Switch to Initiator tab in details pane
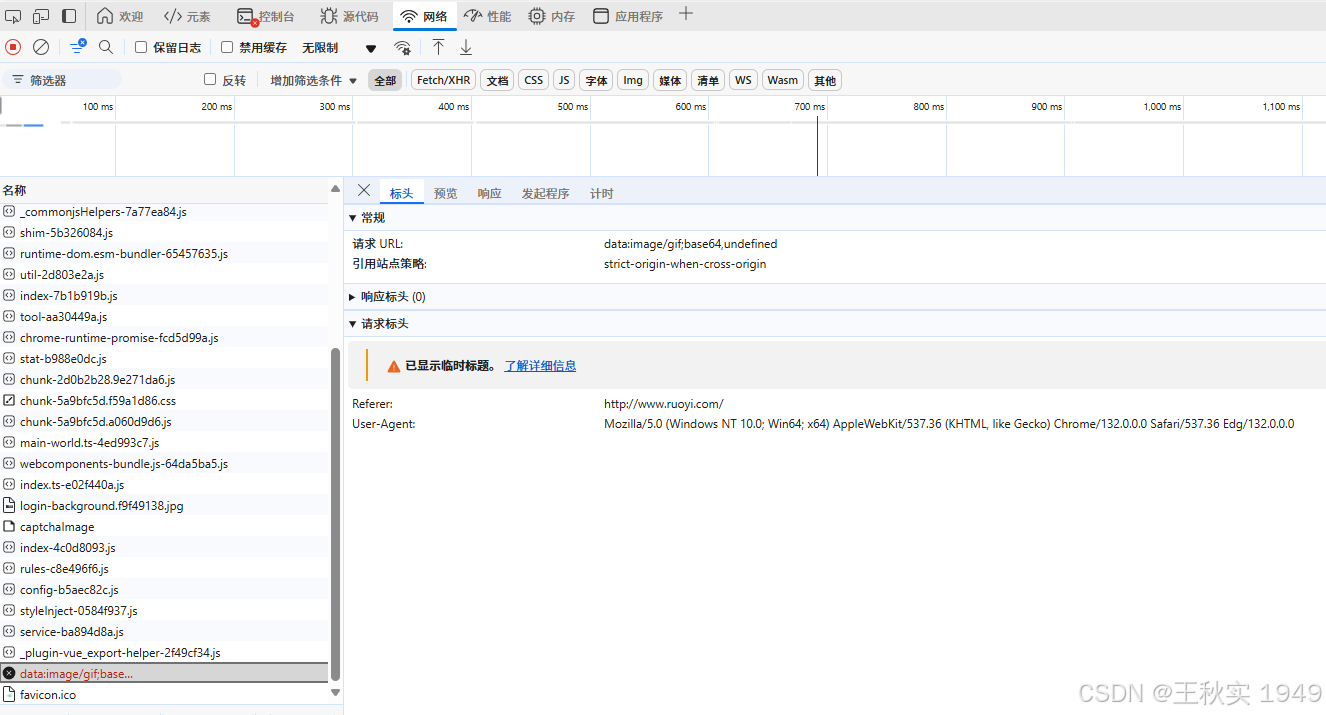Viewport: 1326px width, 715px height. click(x=546, y=193)
